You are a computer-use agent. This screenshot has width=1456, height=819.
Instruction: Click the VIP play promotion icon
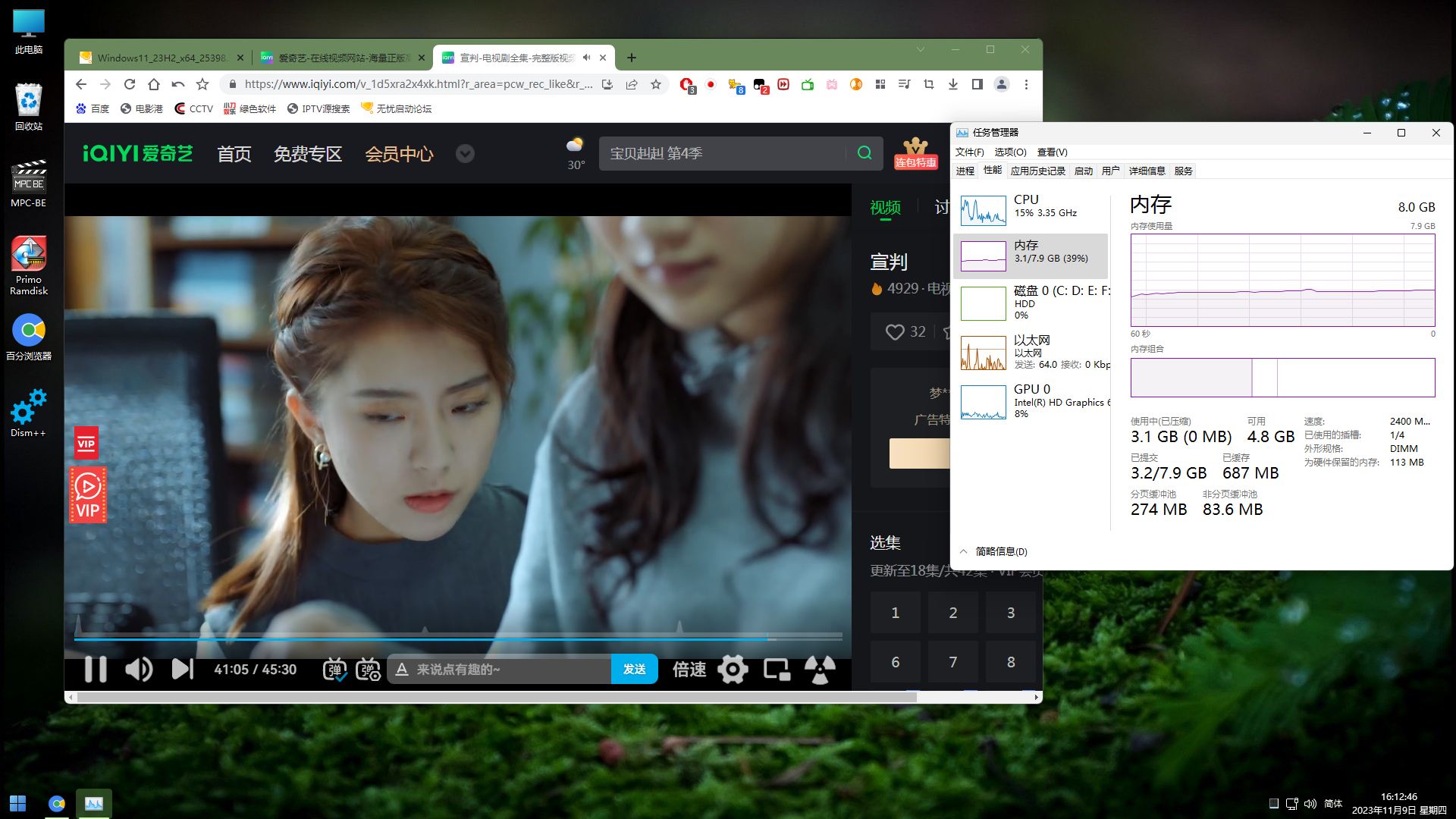(x=88, y=494)
